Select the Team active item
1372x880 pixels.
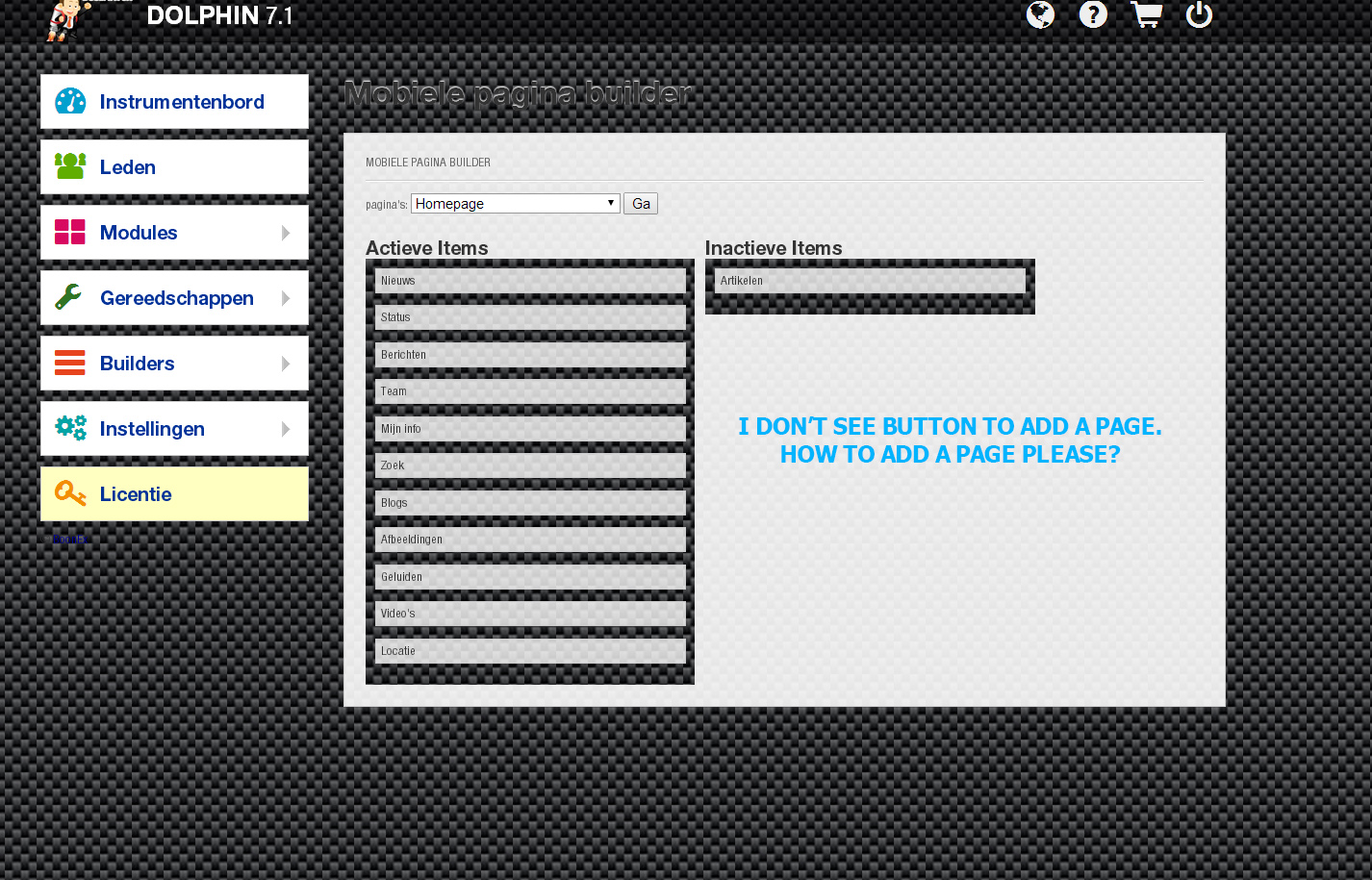(530, 391)
